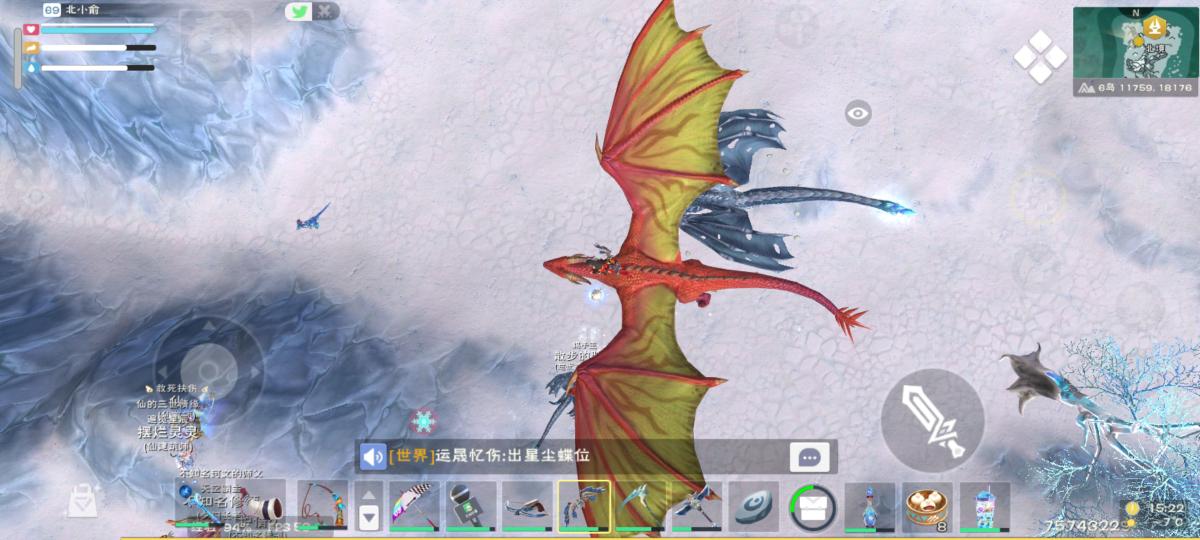
Task: Open the minimap in the corner
Action: [1136, 52]
